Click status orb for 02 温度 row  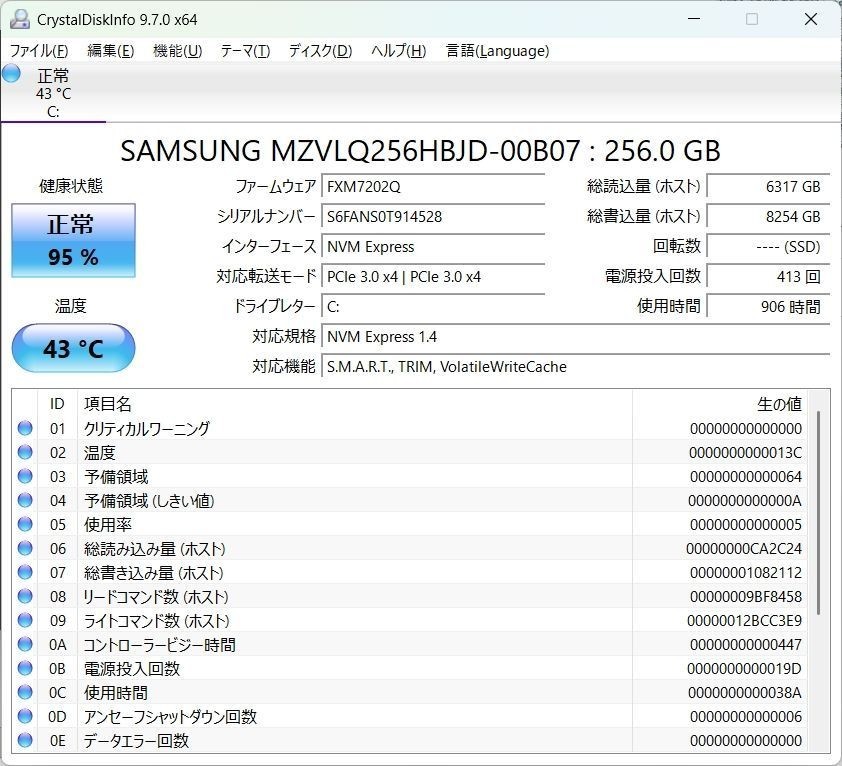(25, 452)
